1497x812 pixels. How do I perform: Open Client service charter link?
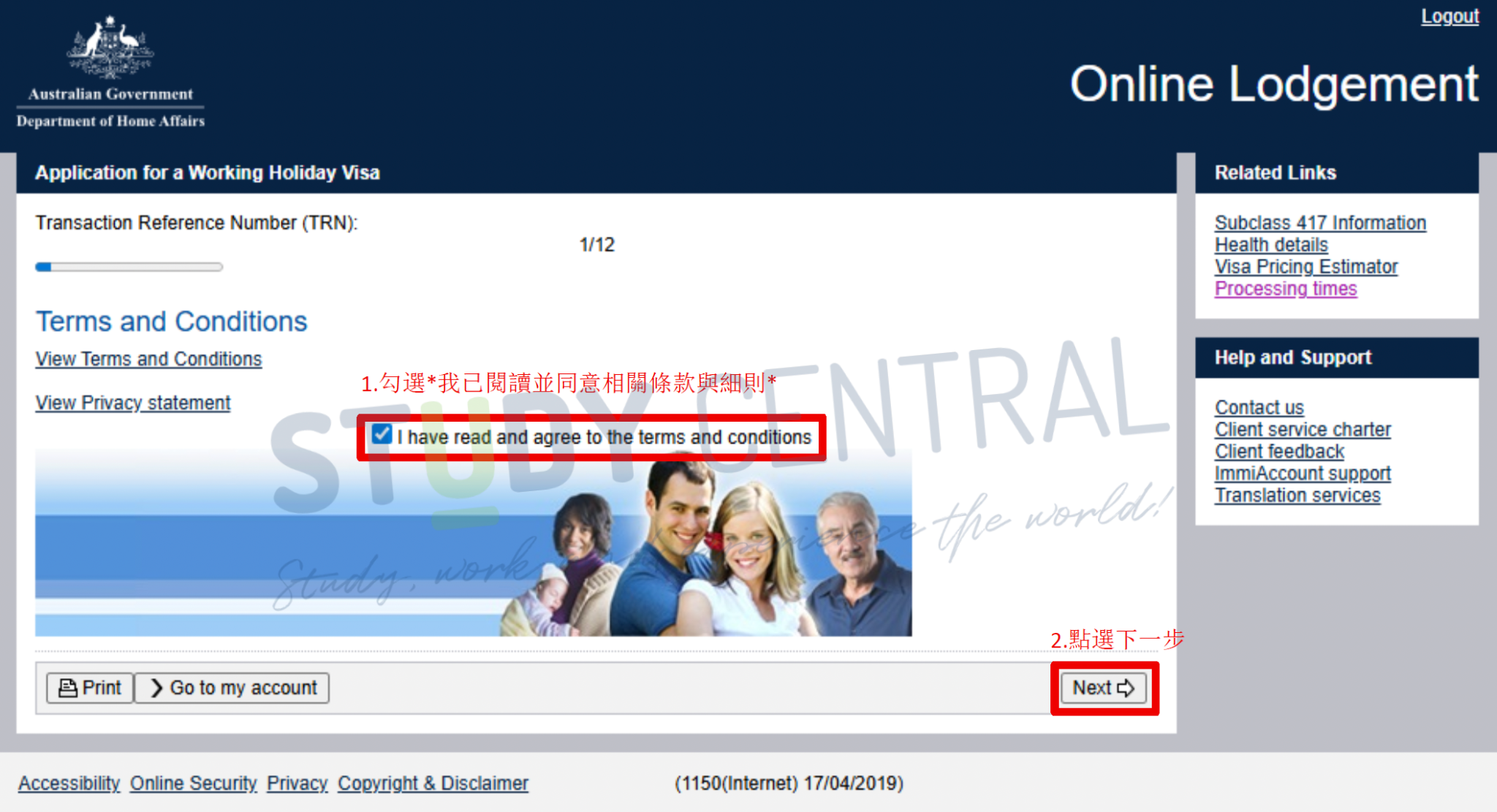[x=1303, y=429]
